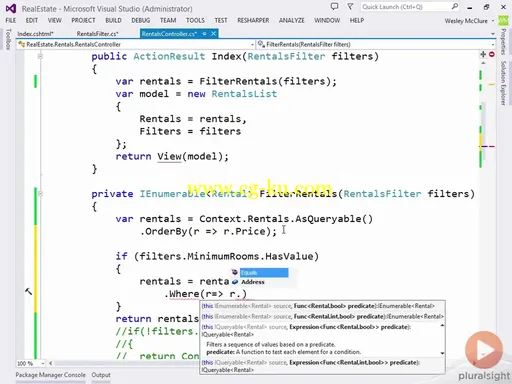Close the RentalsController.cs tab
The height and width of the screenshot is (384, 512).
click(x=213, y=34)
